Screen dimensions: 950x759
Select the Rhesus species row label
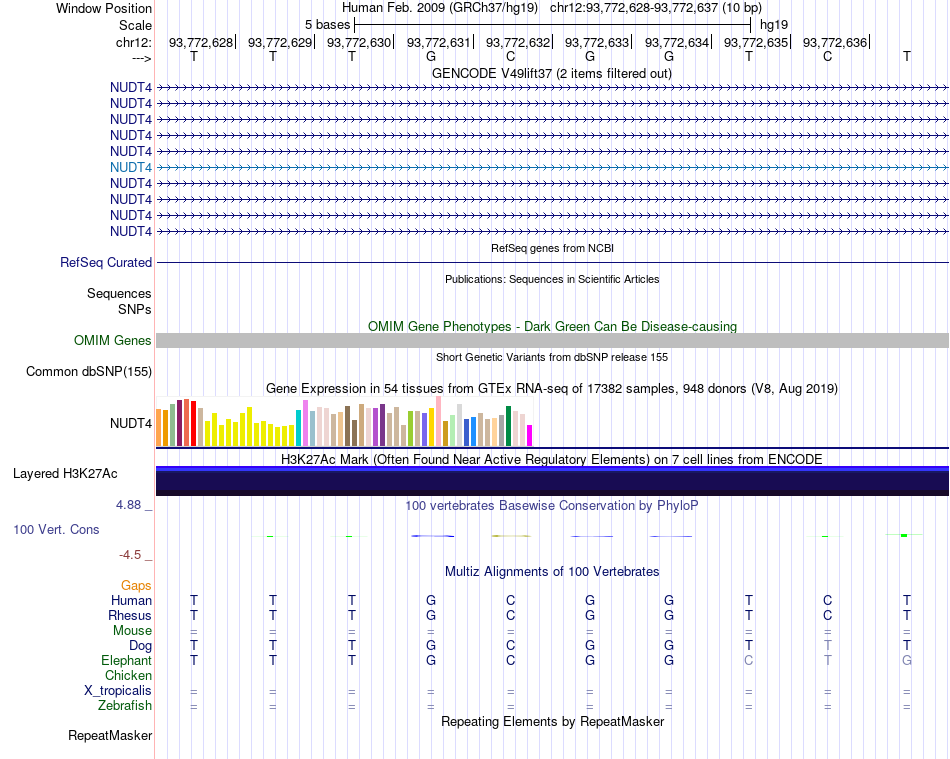(130, 615)
